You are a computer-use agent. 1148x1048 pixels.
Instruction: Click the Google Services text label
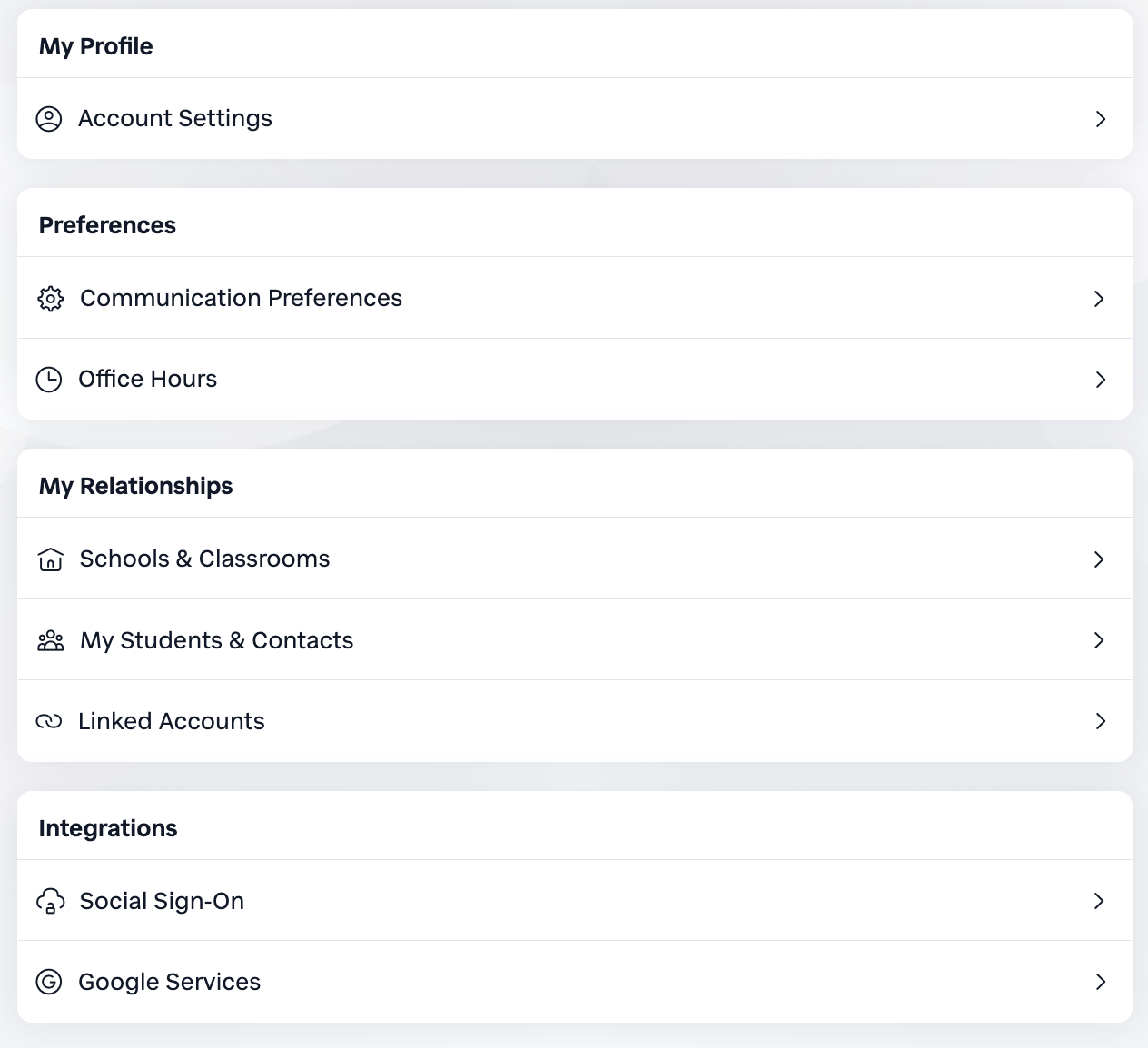click(169, 982)
